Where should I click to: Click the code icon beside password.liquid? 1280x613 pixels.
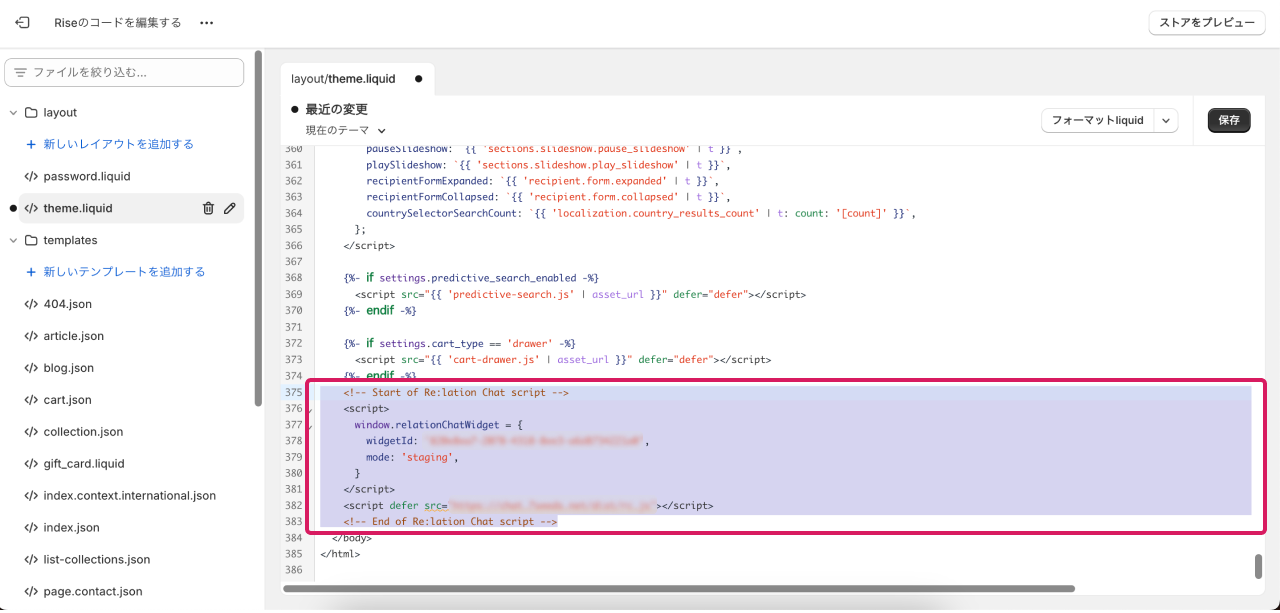31,176
